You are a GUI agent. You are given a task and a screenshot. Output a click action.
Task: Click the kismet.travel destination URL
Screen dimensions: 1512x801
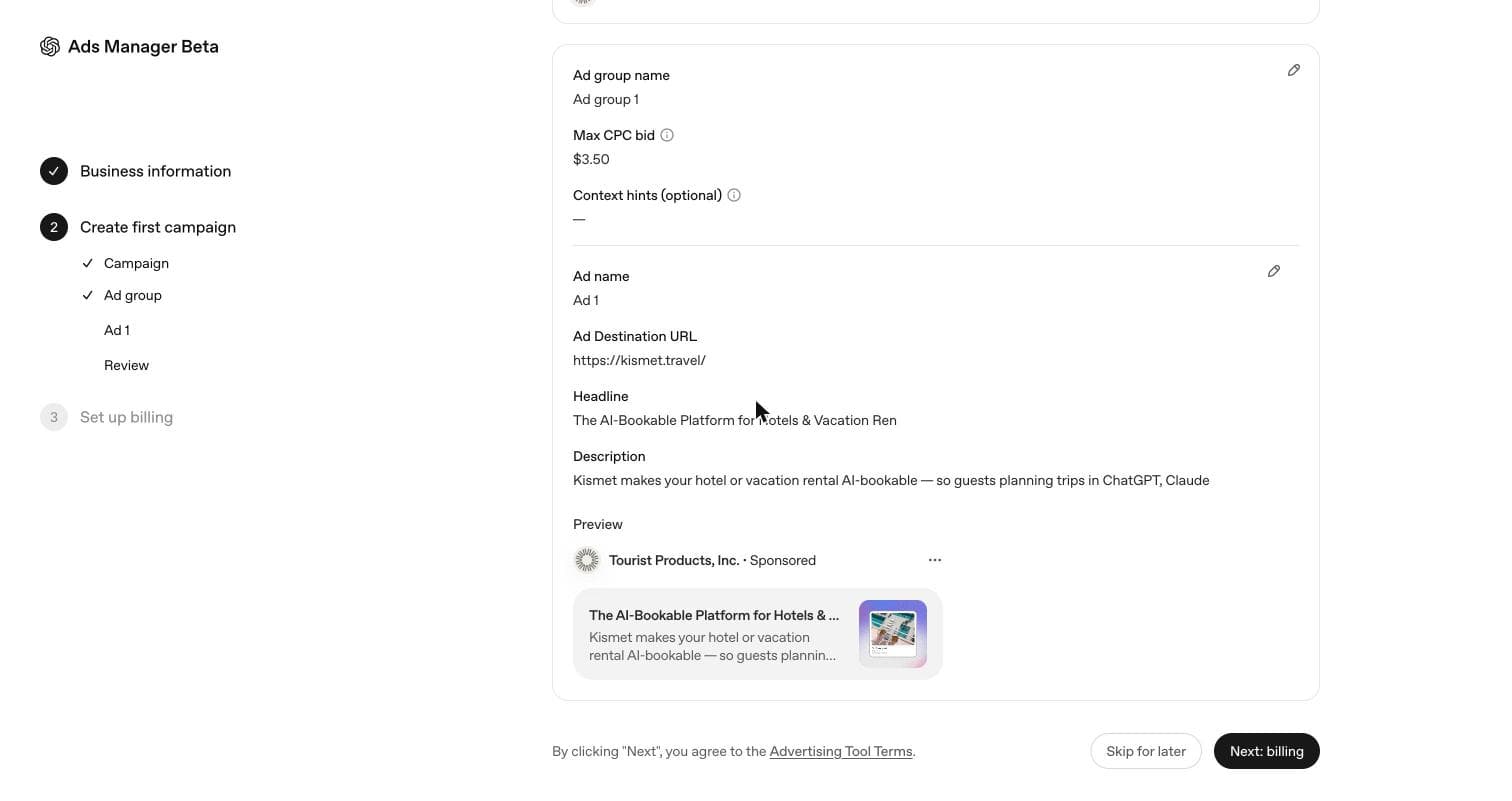coord(639,360)
